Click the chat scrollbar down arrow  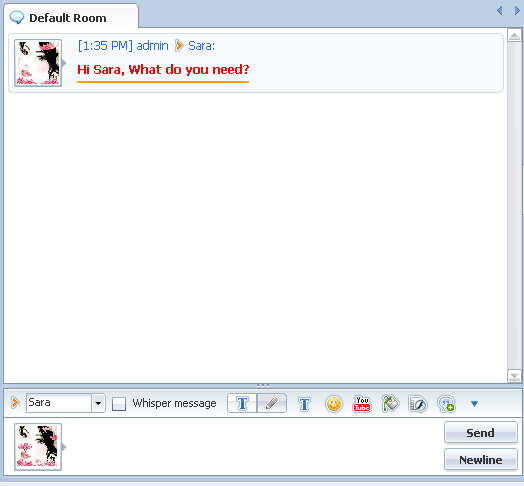(514, 376)
